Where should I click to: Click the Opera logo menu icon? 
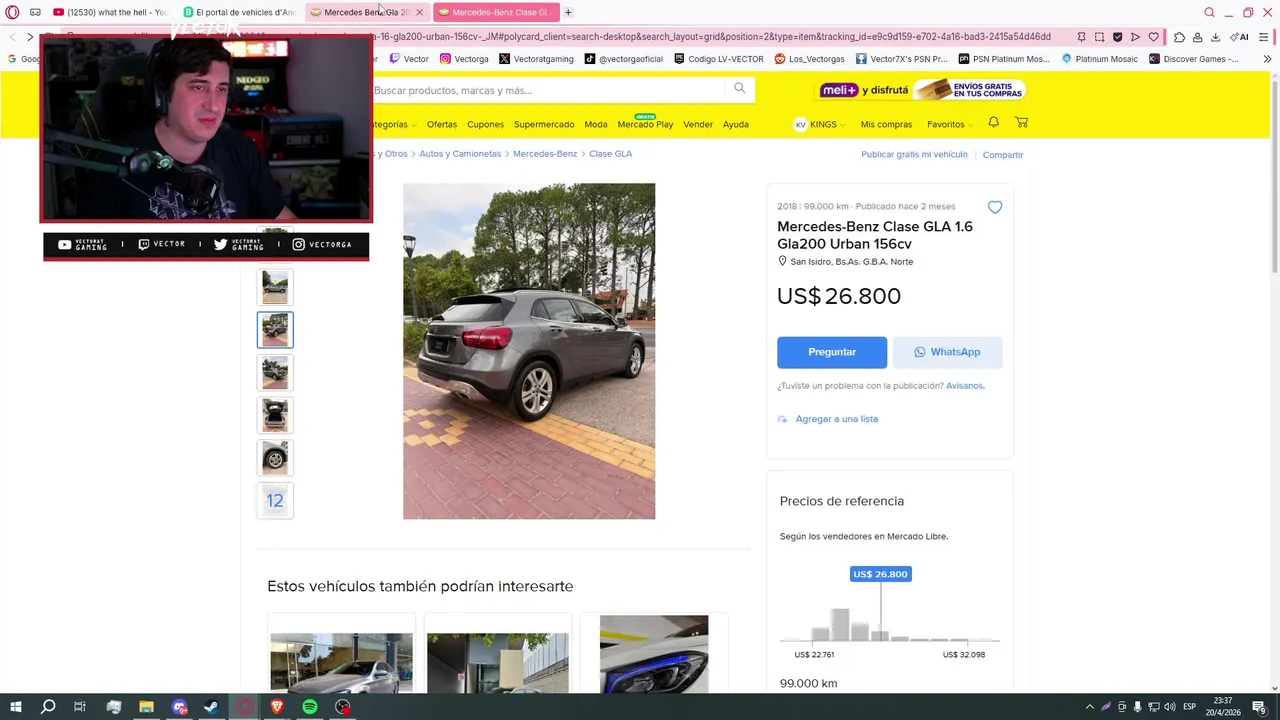coord(12,12)
